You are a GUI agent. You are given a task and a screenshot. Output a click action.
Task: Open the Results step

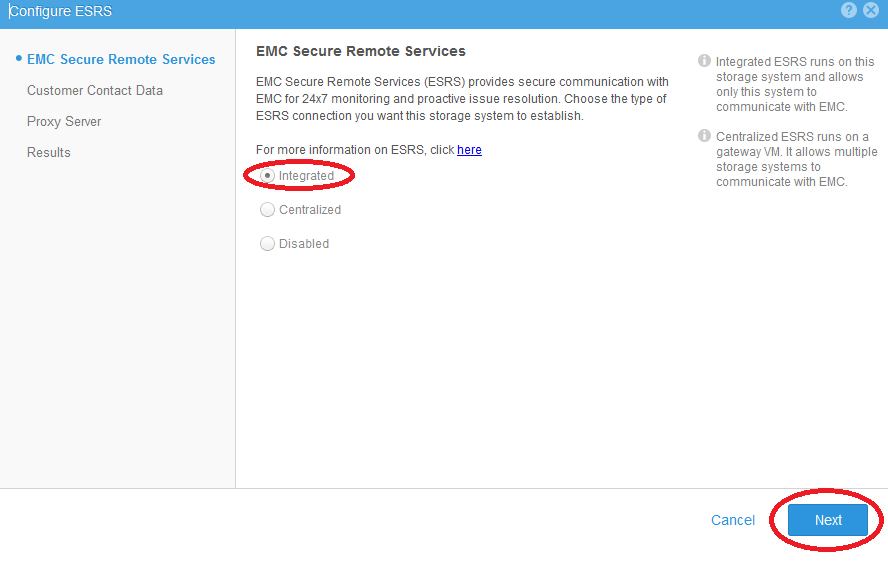[x=49, y=152]
